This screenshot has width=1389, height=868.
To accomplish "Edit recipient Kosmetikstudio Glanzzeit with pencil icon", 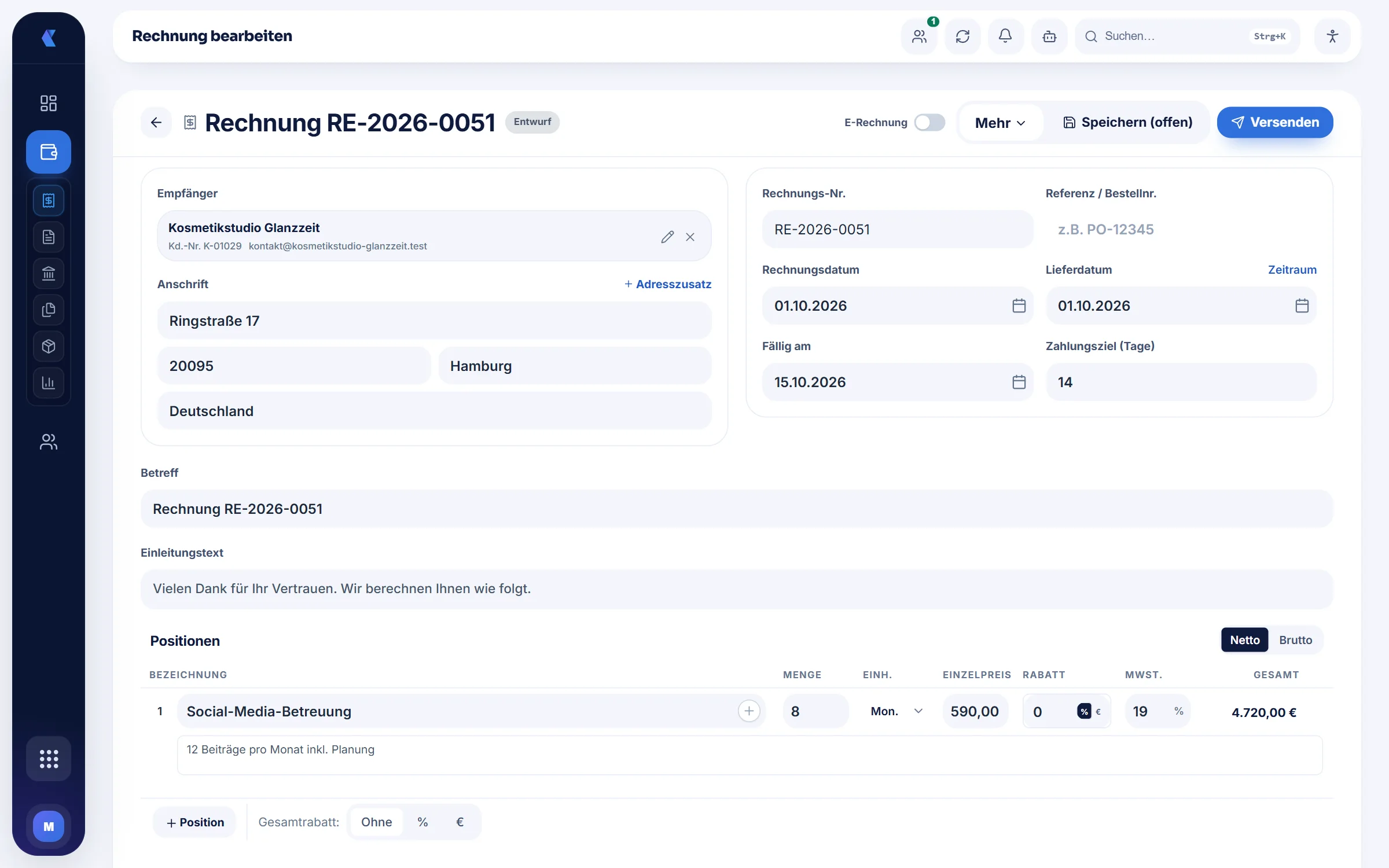I will coord(667,237).
